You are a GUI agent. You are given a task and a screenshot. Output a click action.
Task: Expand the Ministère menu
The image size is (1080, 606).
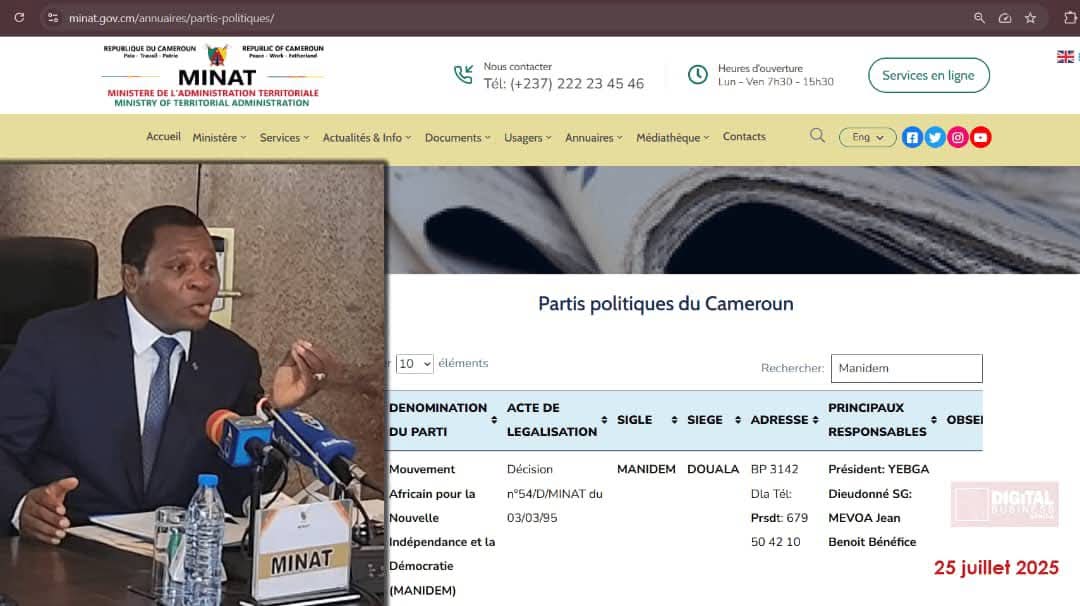(219, 138)
